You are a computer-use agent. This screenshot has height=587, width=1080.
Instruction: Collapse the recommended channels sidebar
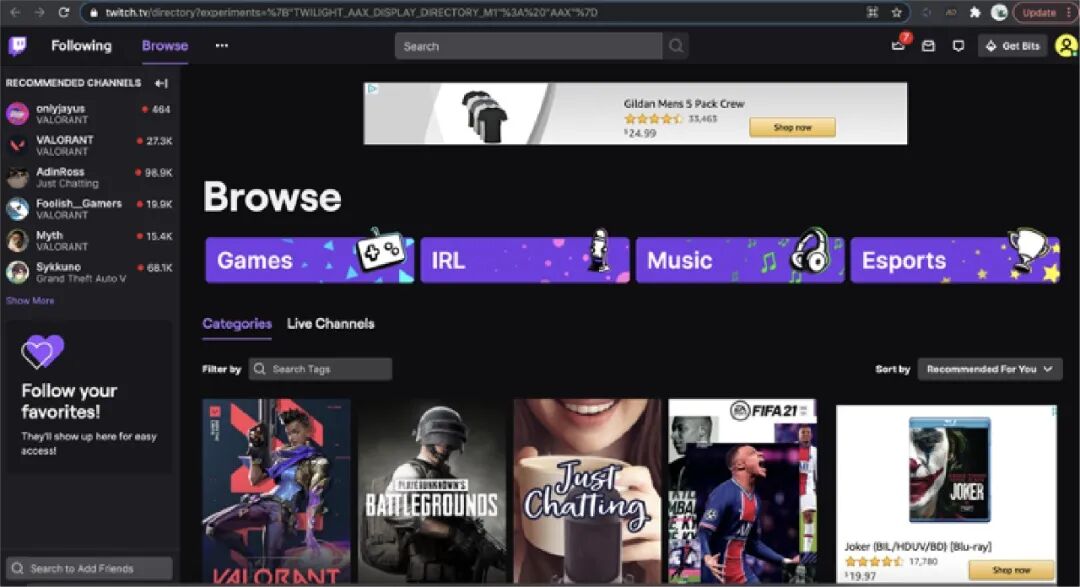tap(161, 83)
